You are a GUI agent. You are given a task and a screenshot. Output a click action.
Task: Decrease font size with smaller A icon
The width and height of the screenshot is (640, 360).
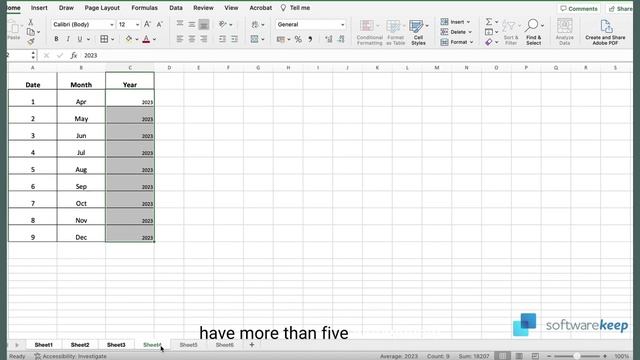click(x=160, y=24)
